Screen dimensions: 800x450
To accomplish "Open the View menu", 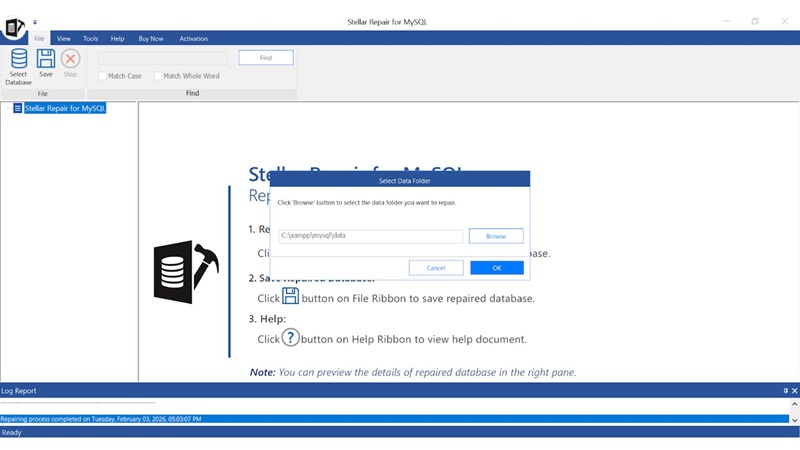I will pyautogui.click(x=64, y=38).
